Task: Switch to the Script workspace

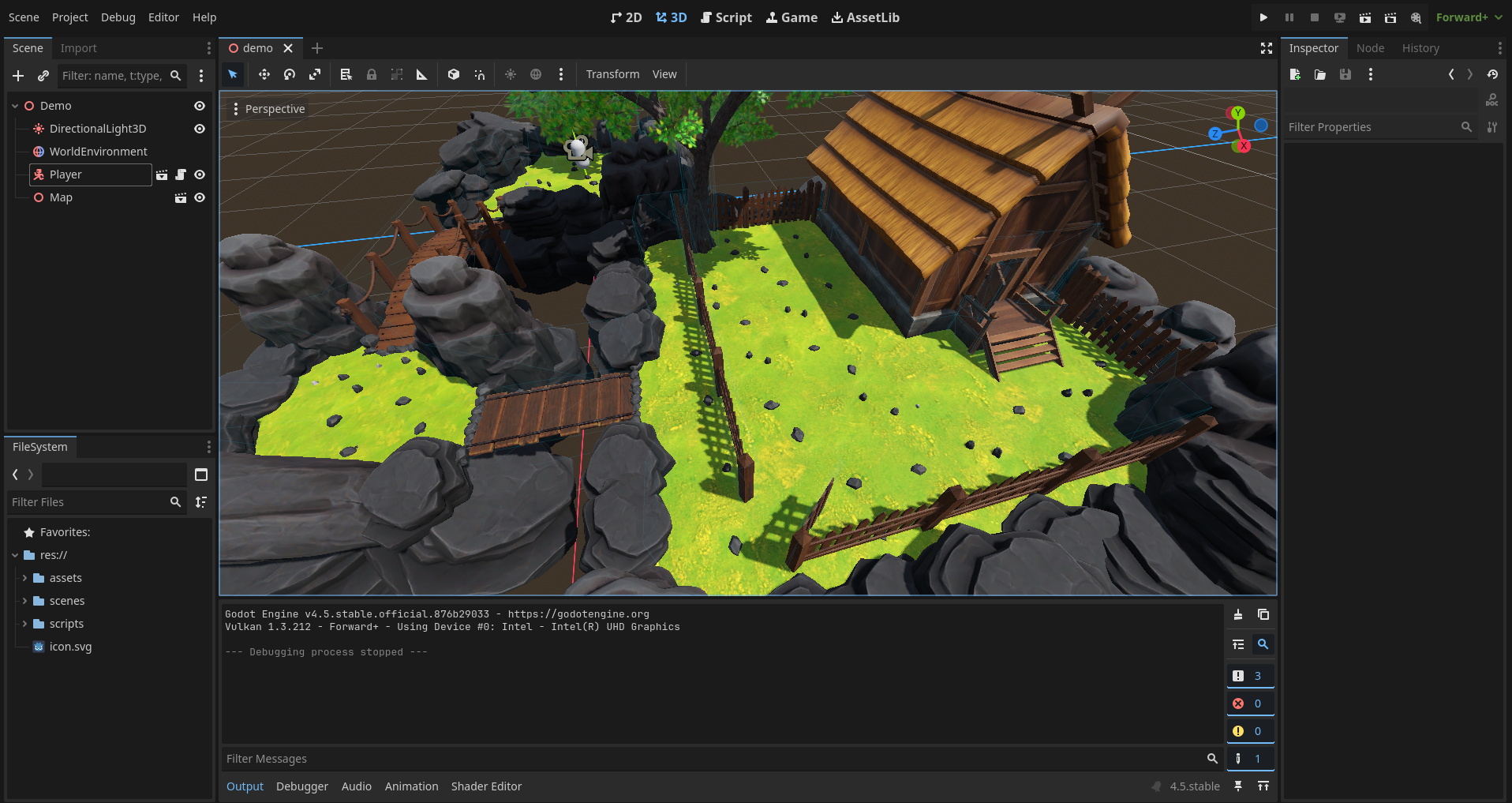Action: pos(726,17)
